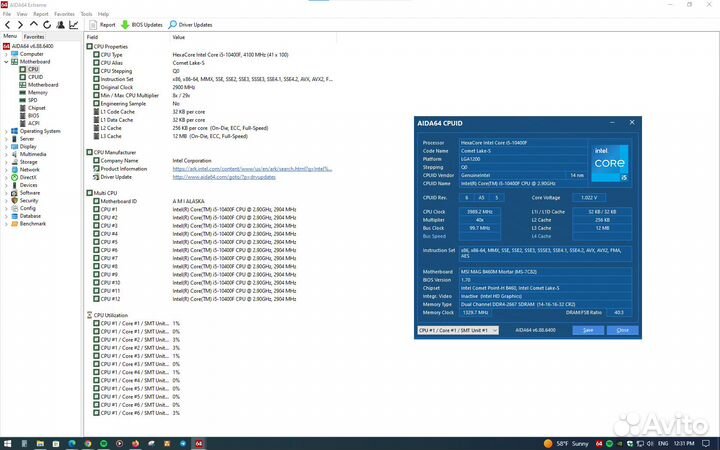Screen dimensions: 720x450
Task: Click the AIDA64 icon in the taskbar
Action: click(199, 444)
